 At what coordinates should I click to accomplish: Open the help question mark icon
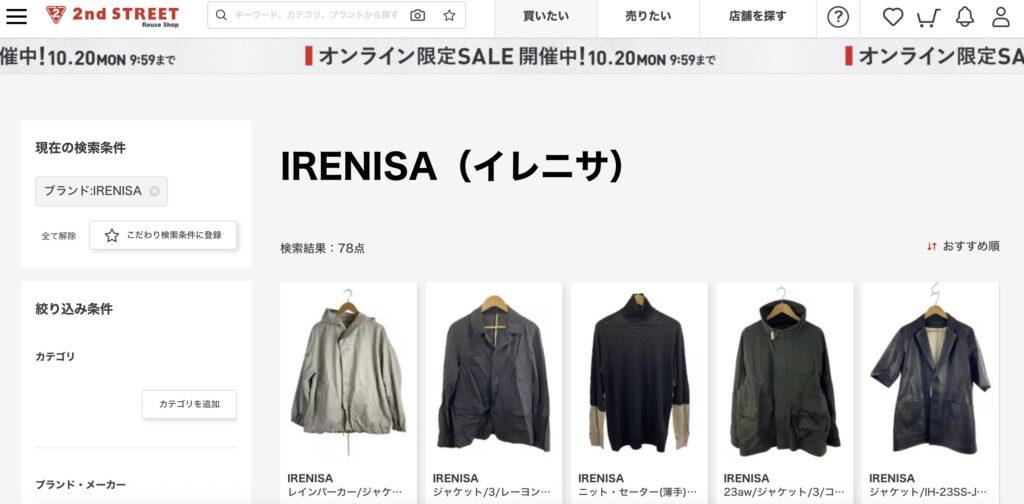(x=838, y=17)
